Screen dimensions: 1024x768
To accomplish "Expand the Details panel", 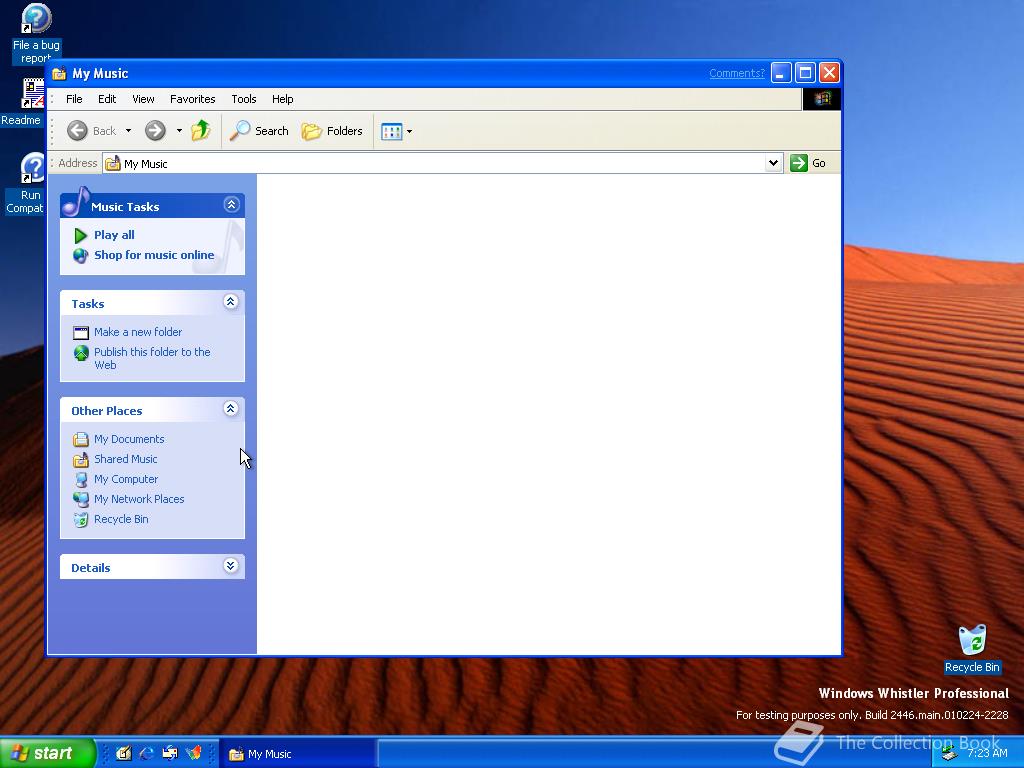I will pos(231,566).
